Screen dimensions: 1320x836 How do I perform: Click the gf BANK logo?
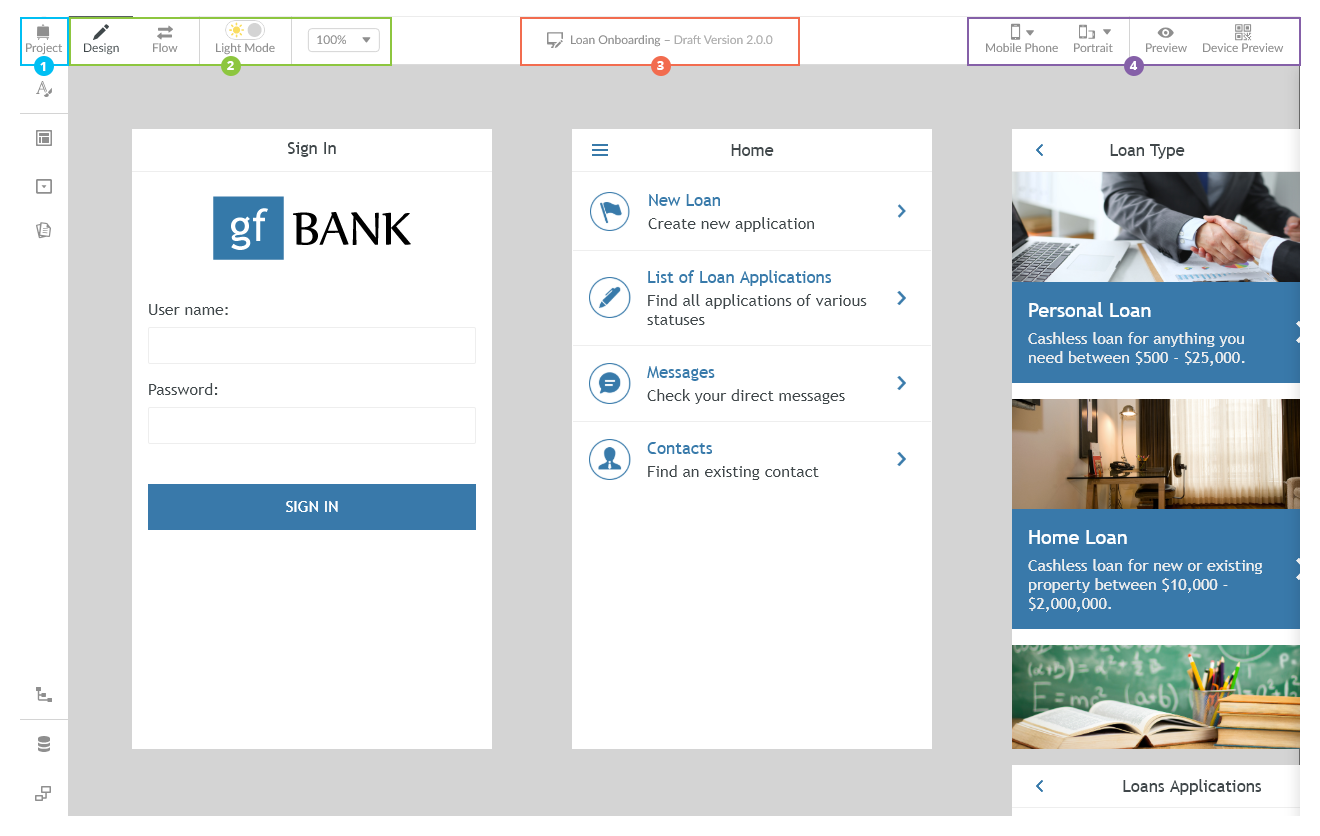(312, 228)
